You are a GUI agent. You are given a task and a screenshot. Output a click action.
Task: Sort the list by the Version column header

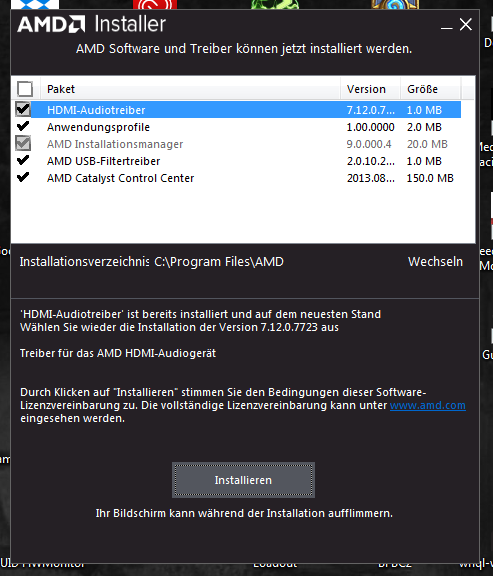click(x=370, y=89)
